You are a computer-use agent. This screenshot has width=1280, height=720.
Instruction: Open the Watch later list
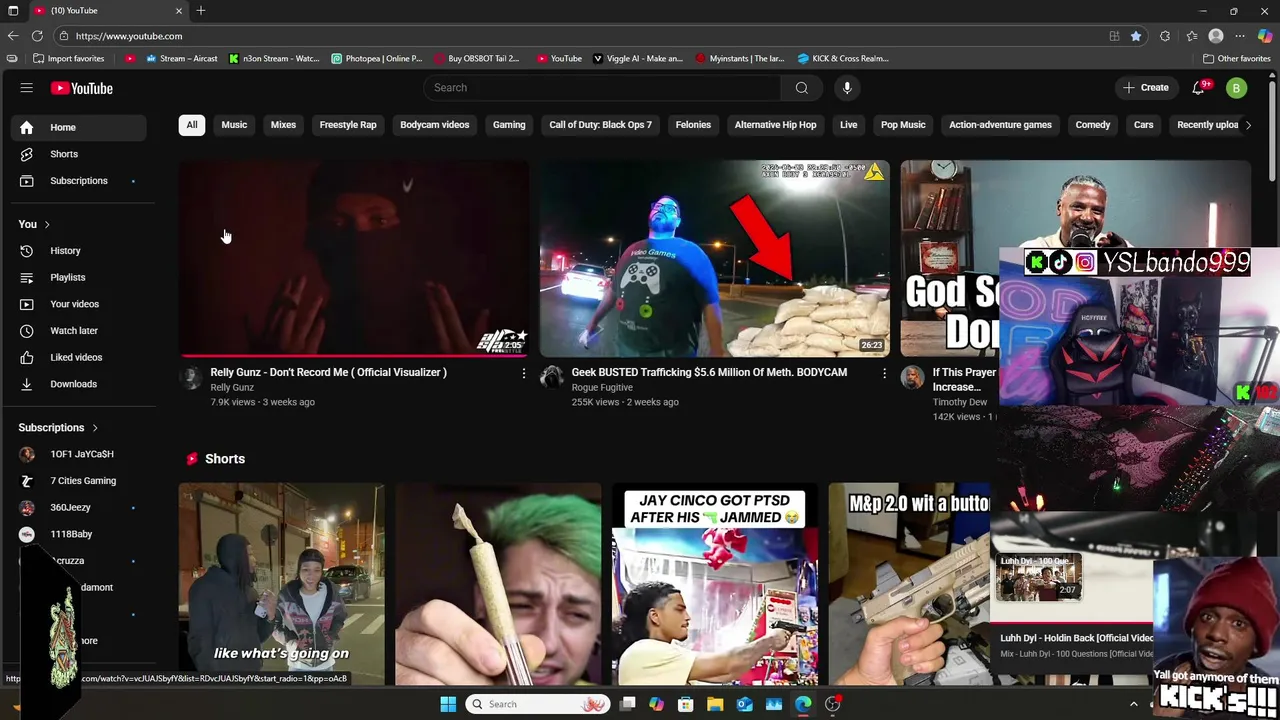pos(79,331)
